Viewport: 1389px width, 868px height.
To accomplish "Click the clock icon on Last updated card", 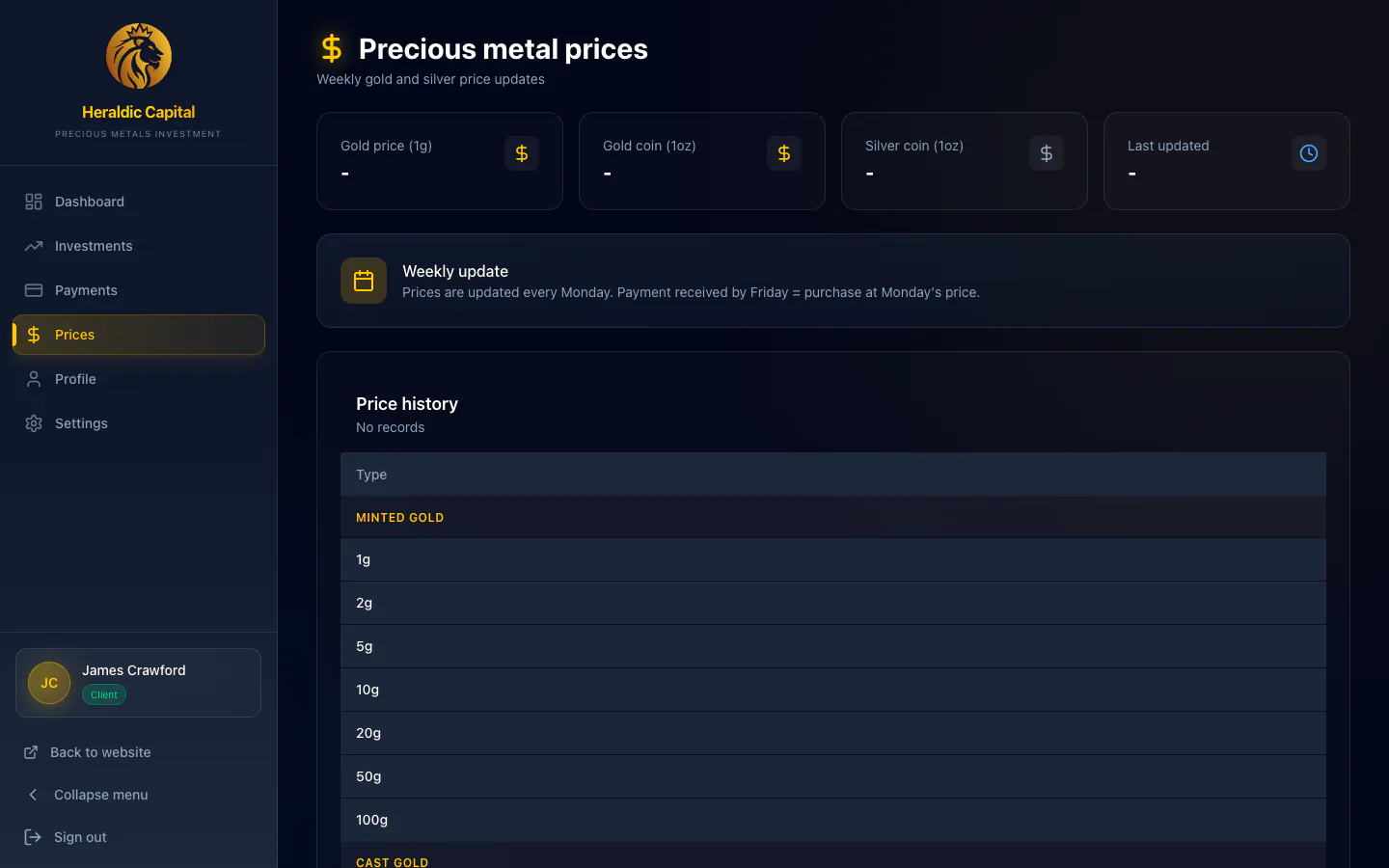I will click(x=1309, y=152).
